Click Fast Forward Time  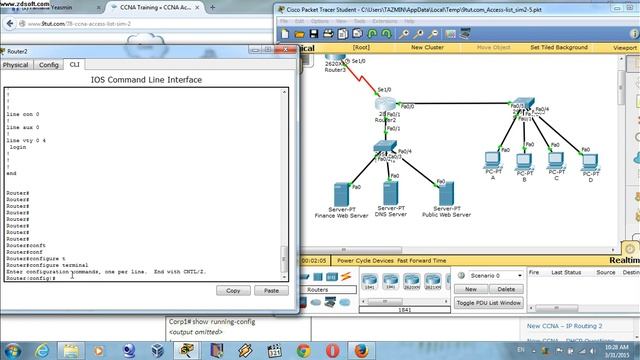point(422,260)
